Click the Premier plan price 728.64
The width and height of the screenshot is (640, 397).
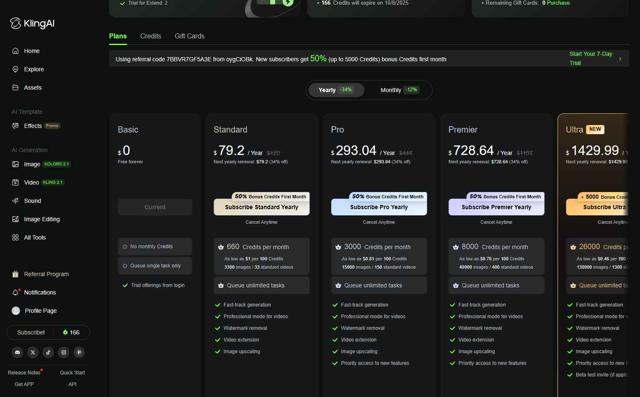pos(473,151)
